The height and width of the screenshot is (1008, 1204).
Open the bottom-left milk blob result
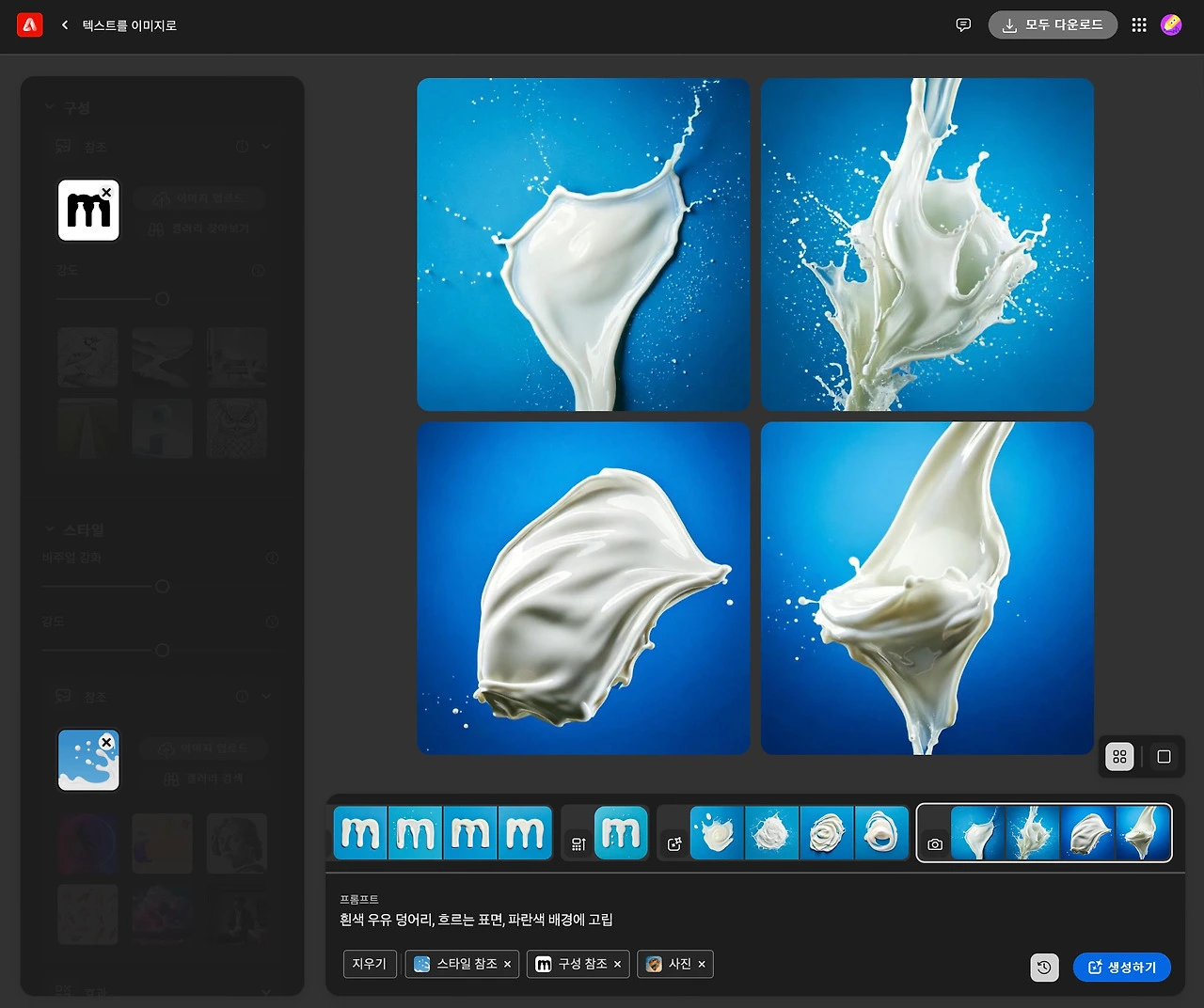(x=583, y=588)
